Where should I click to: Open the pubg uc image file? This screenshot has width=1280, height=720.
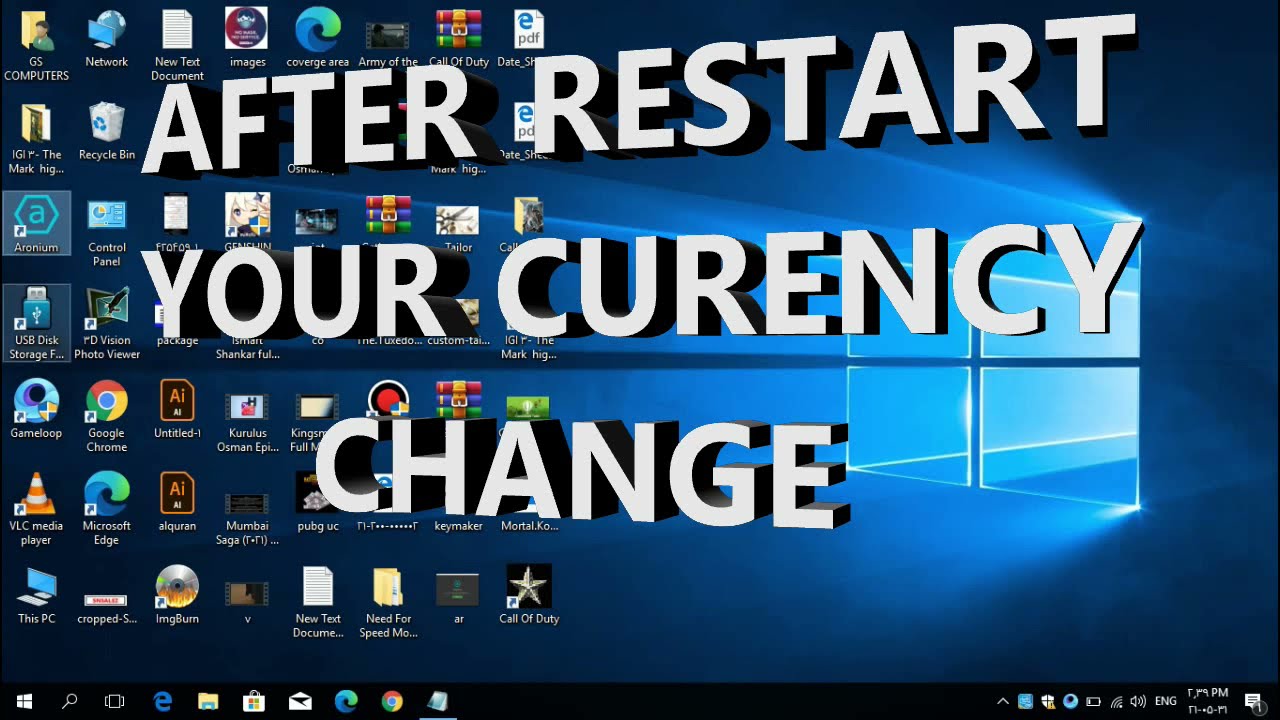(x=318, y=503)
